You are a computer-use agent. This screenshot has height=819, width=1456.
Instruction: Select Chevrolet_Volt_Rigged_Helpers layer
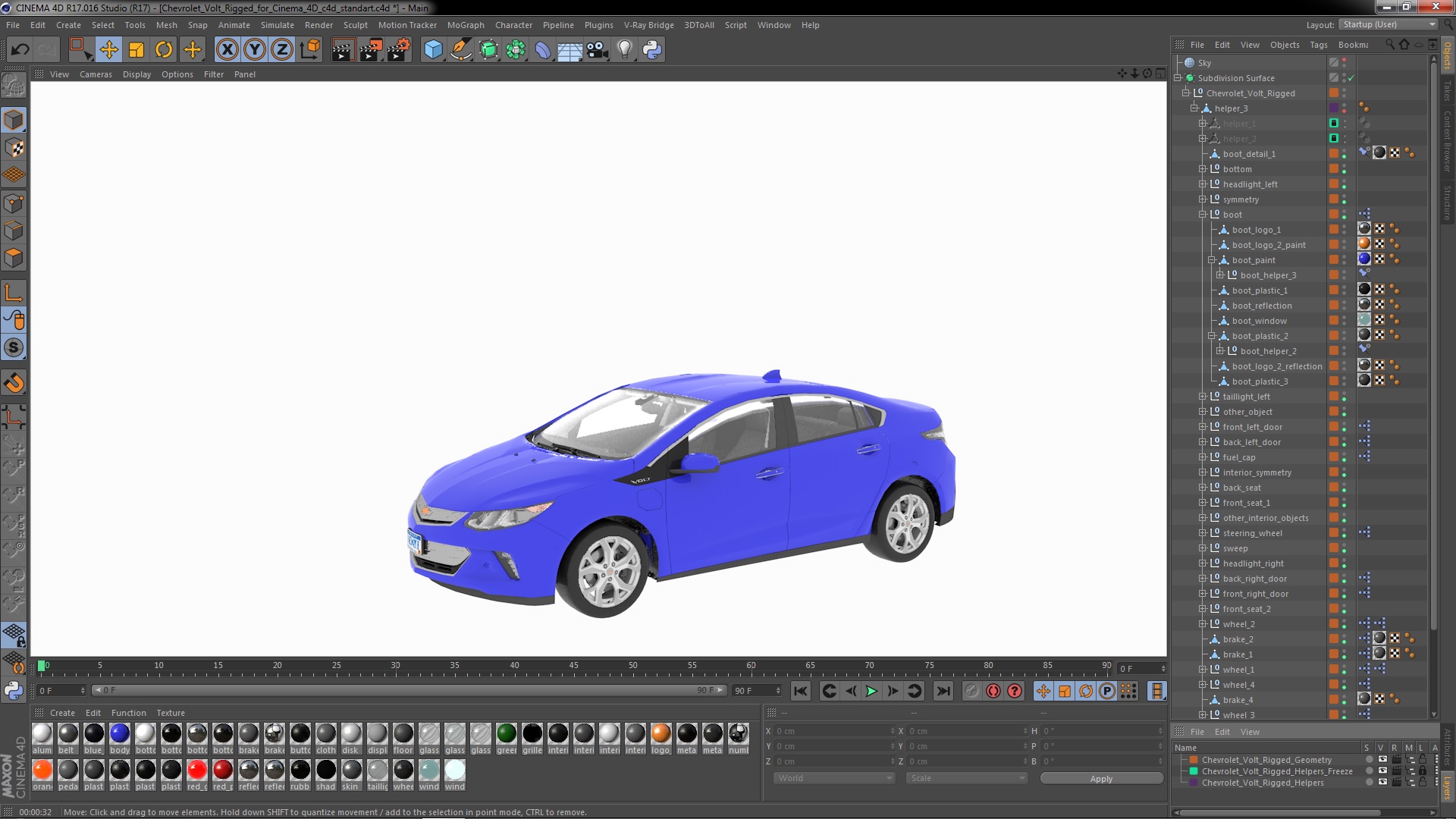[1263, 783]
